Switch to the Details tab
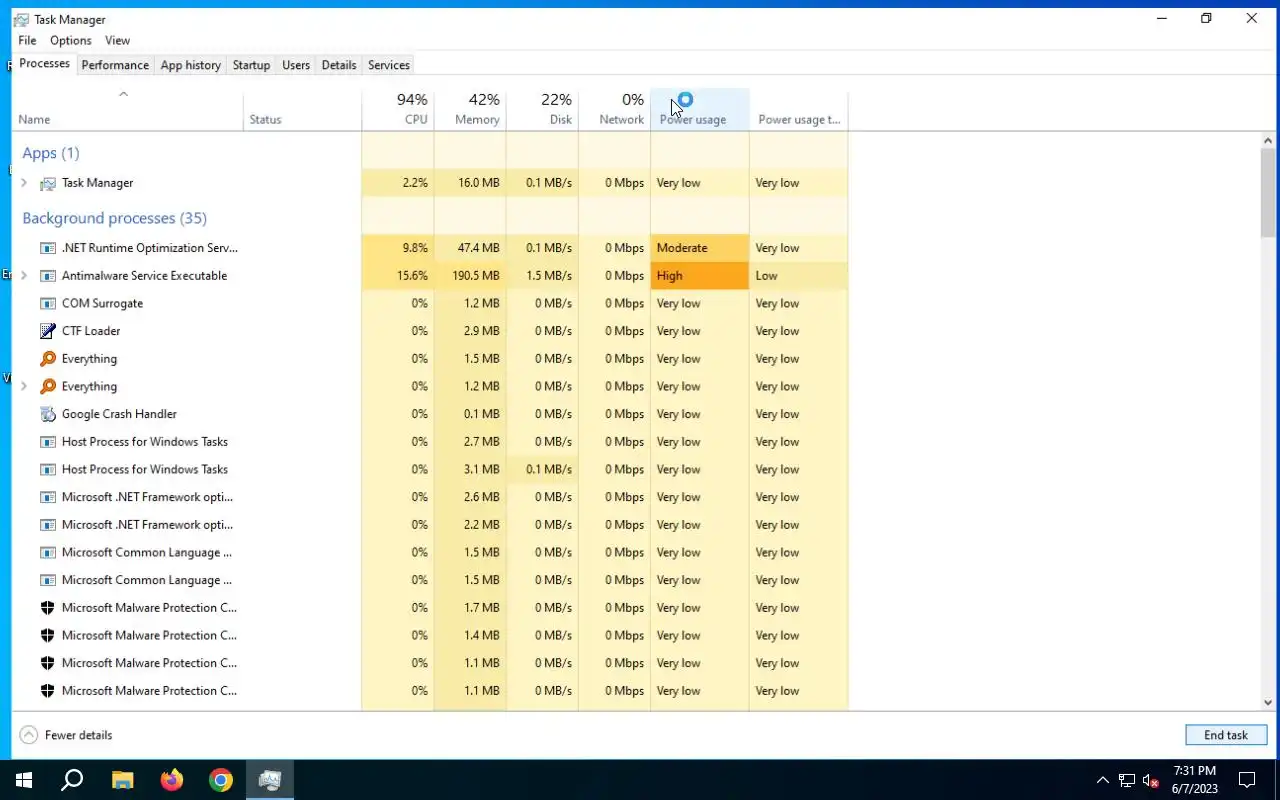Viewport: 1280px width, 800px height. [339, 65]
